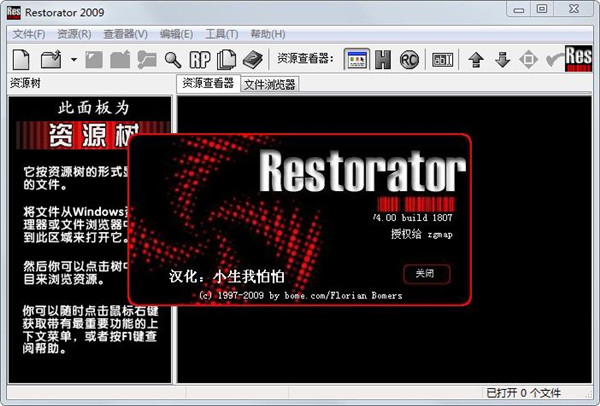600x406 pixels.
Task: Toggle the RC view mode
Action: pyautogui.click(x=409, y=59)
